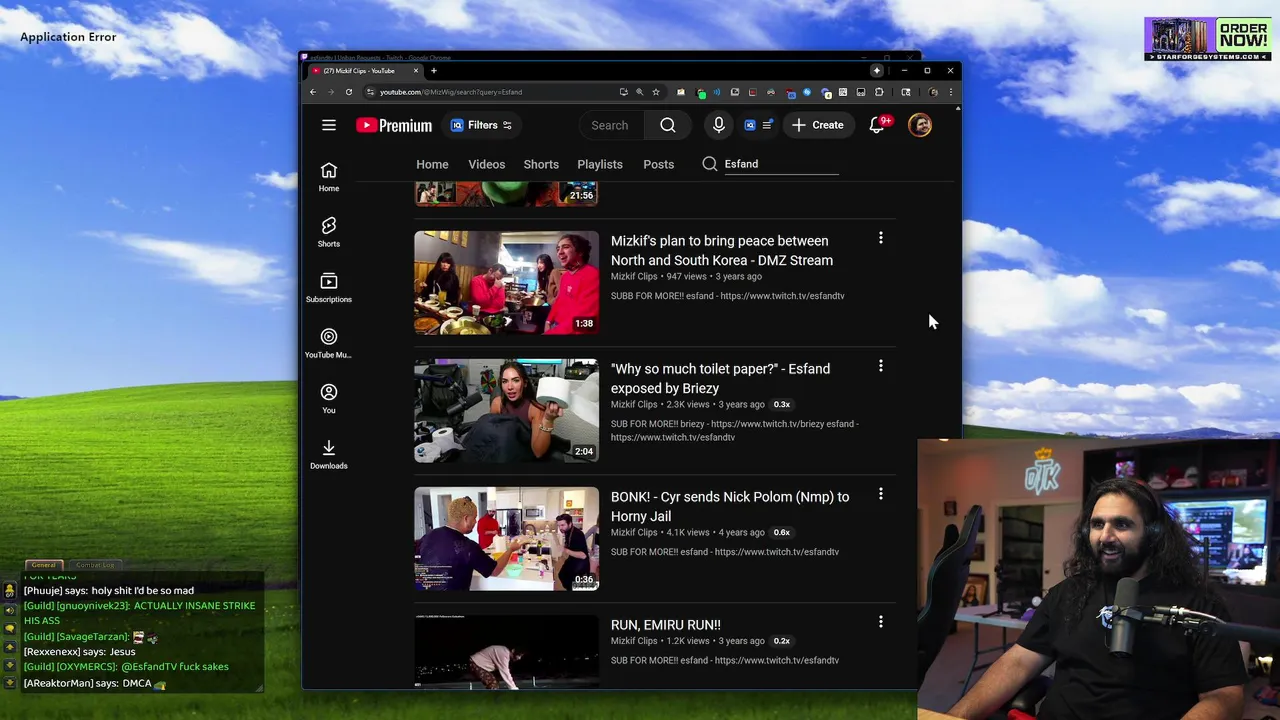This screenshot has height=720, width=1280.
Task: Open title 'Mizkif's plan to bring peace'
Action: tap(722, 250)
